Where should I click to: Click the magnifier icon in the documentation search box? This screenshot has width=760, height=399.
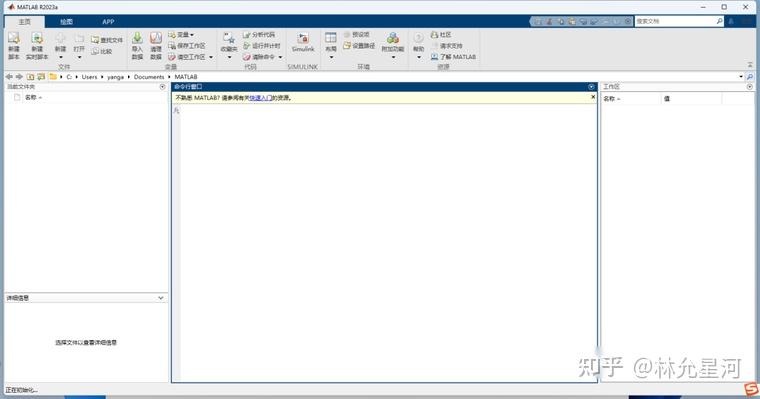[x=719, y=21]
